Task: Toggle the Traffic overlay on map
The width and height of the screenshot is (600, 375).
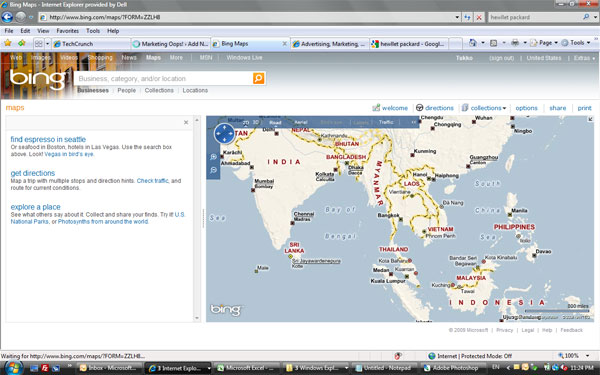Action: (386, 122)
